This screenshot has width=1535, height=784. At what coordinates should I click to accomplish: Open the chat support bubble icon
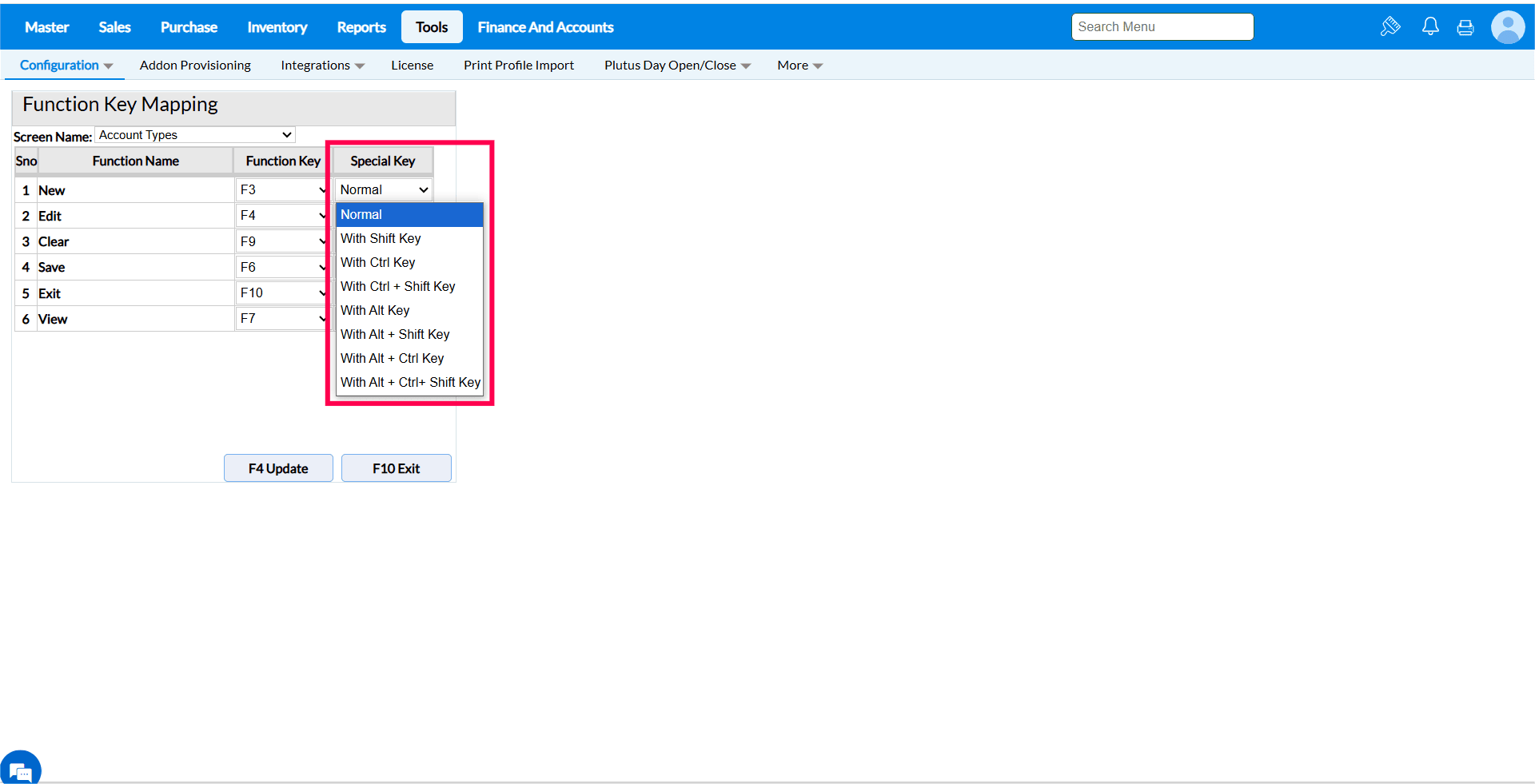(21, 769)
